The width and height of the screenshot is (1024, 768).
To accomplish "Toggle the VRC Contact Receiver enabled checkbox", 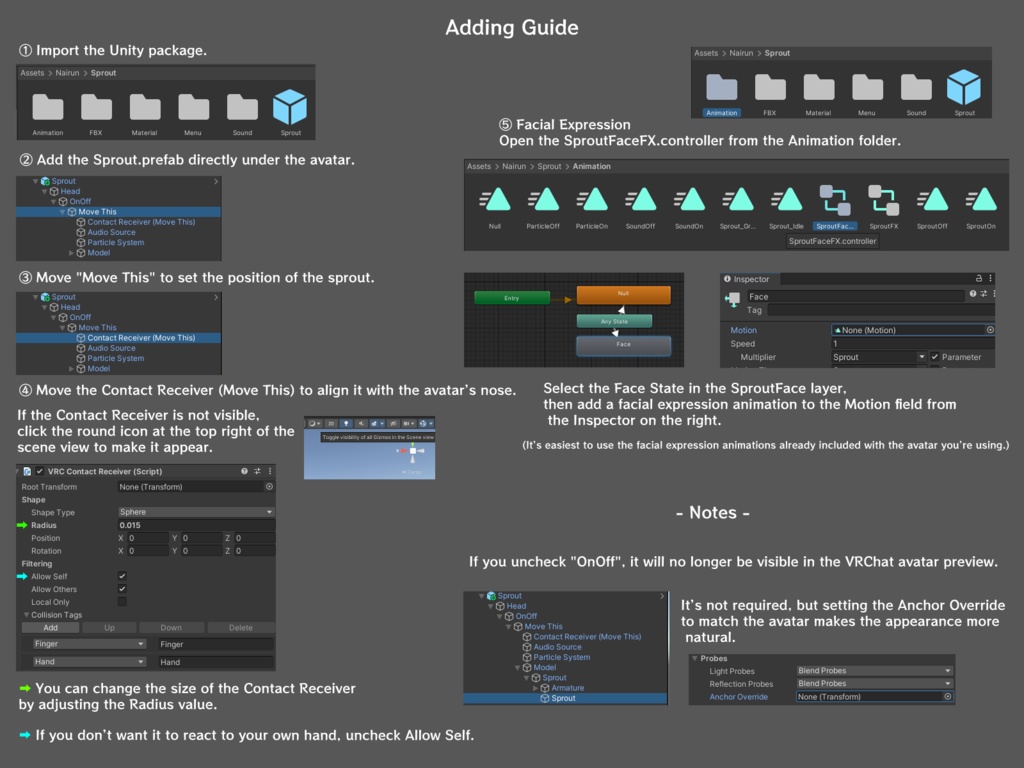I will click(x=40, y=471).
